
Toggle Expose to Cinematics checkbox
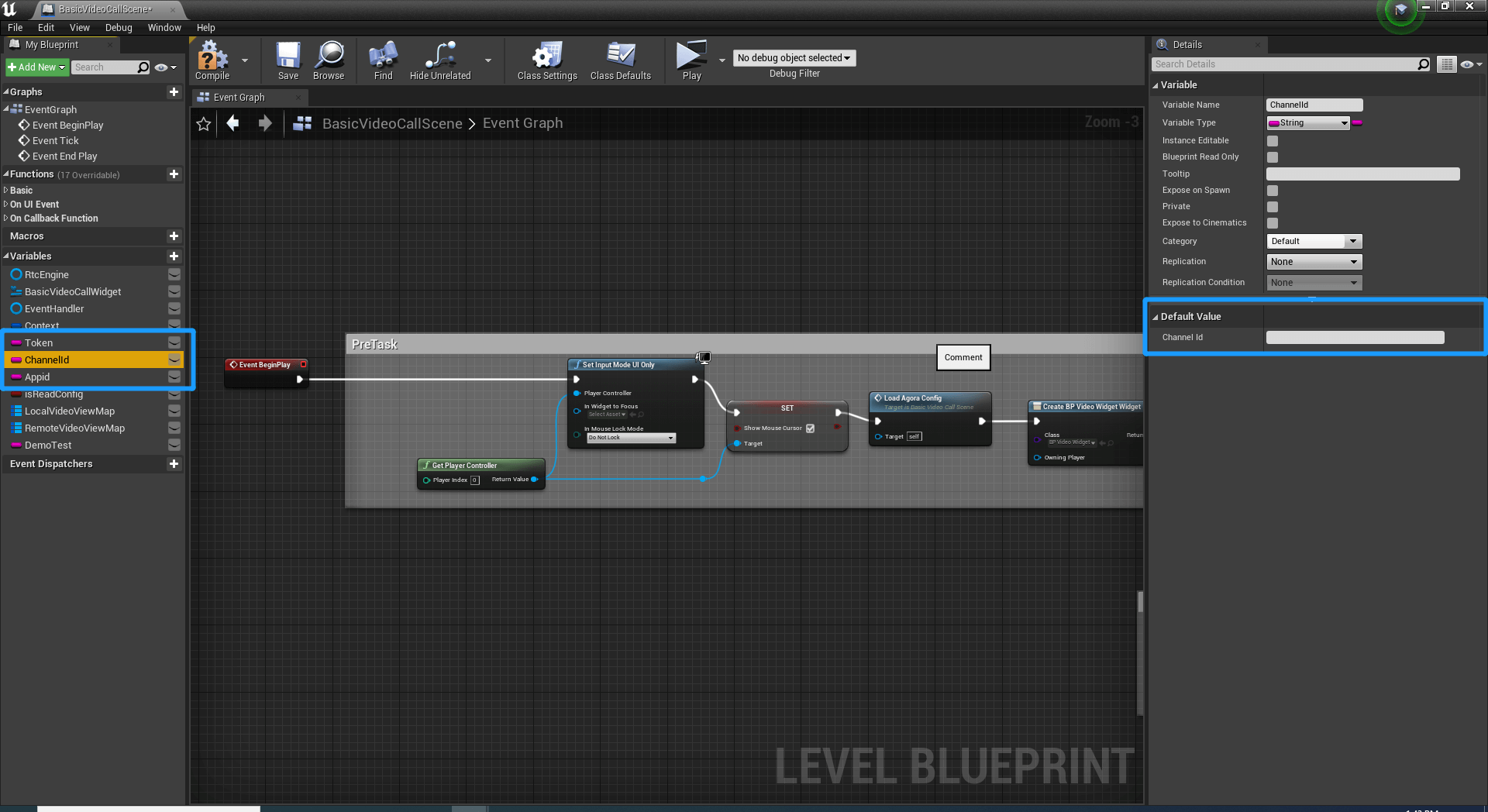(x=1273, y=223)
